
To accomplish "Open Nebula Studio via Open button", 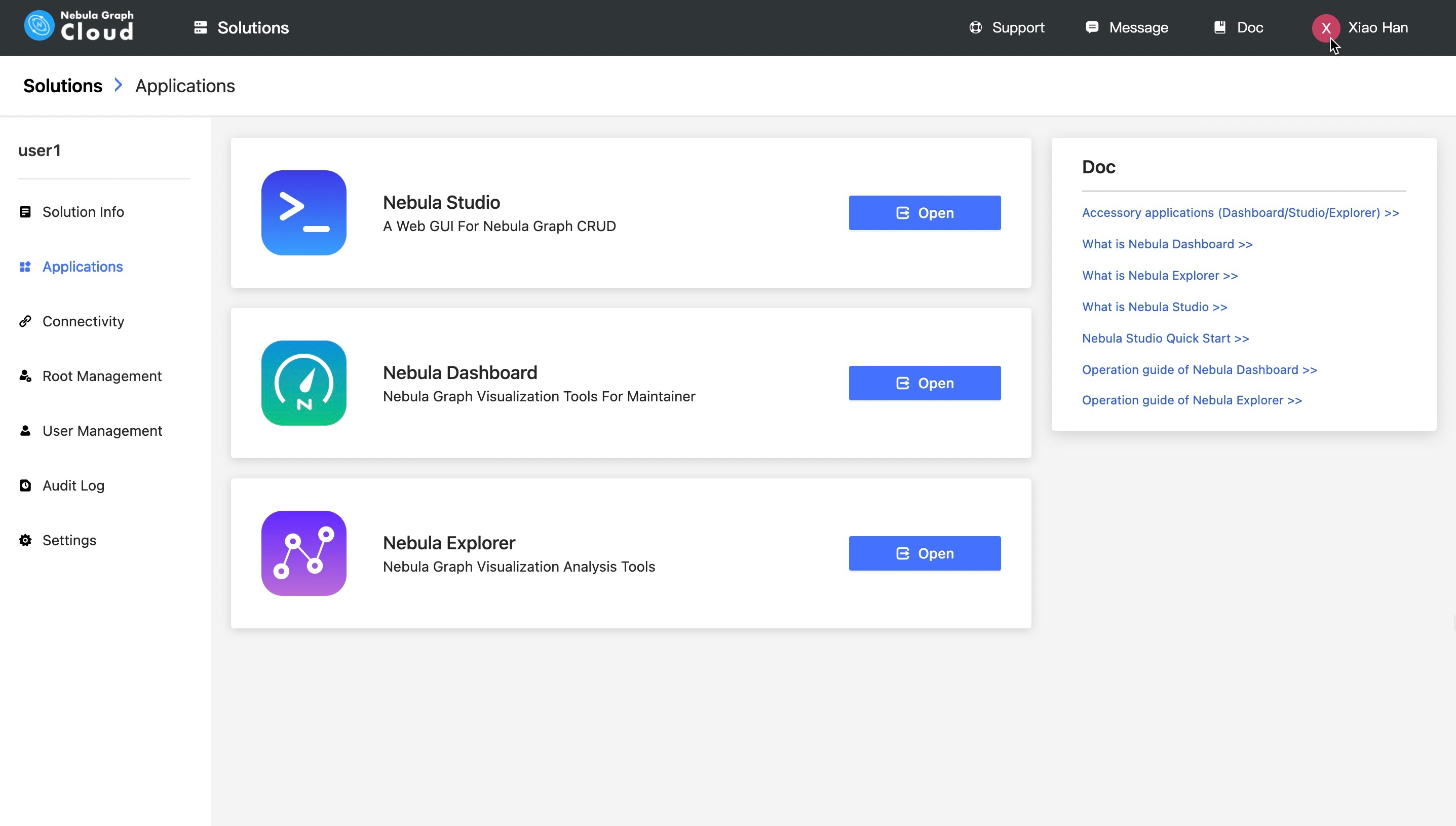I will (924, 212).
